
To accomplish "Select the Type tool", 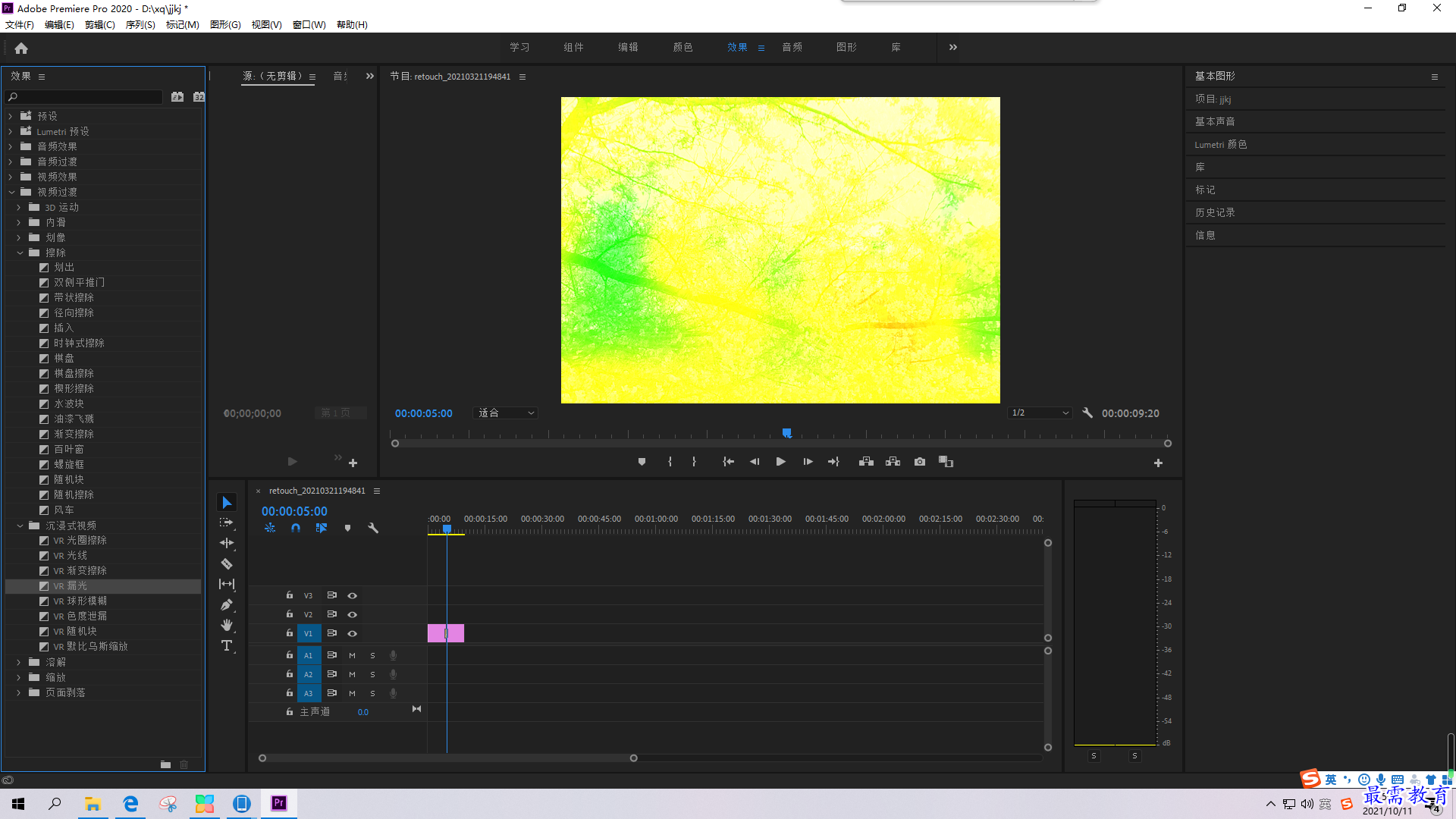I will 227,645.
